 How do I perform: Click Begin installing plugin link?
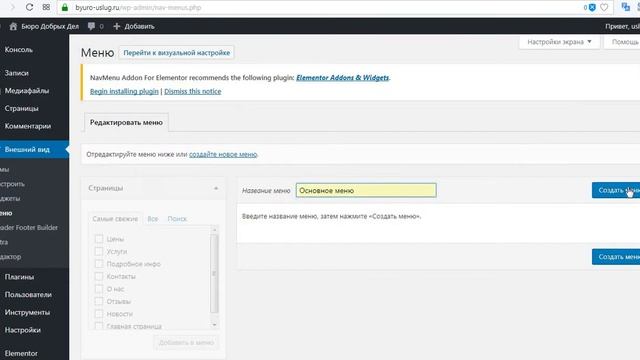[x=124, y=91]
